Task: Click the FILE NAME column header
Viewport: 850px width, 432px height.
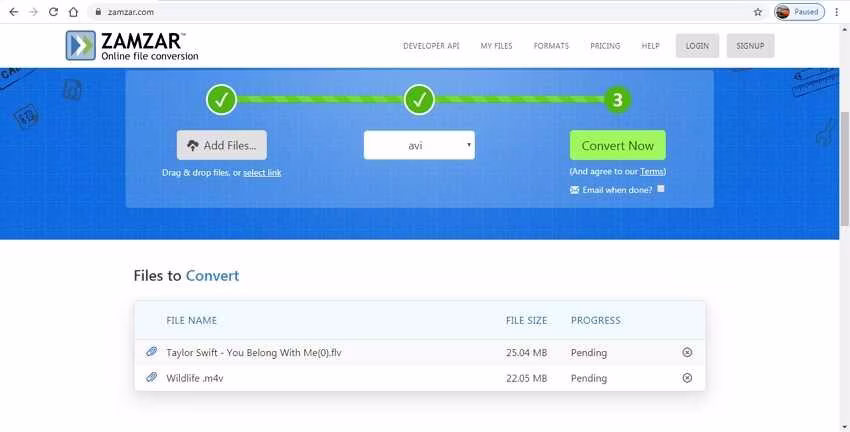Action: (191, 320)
